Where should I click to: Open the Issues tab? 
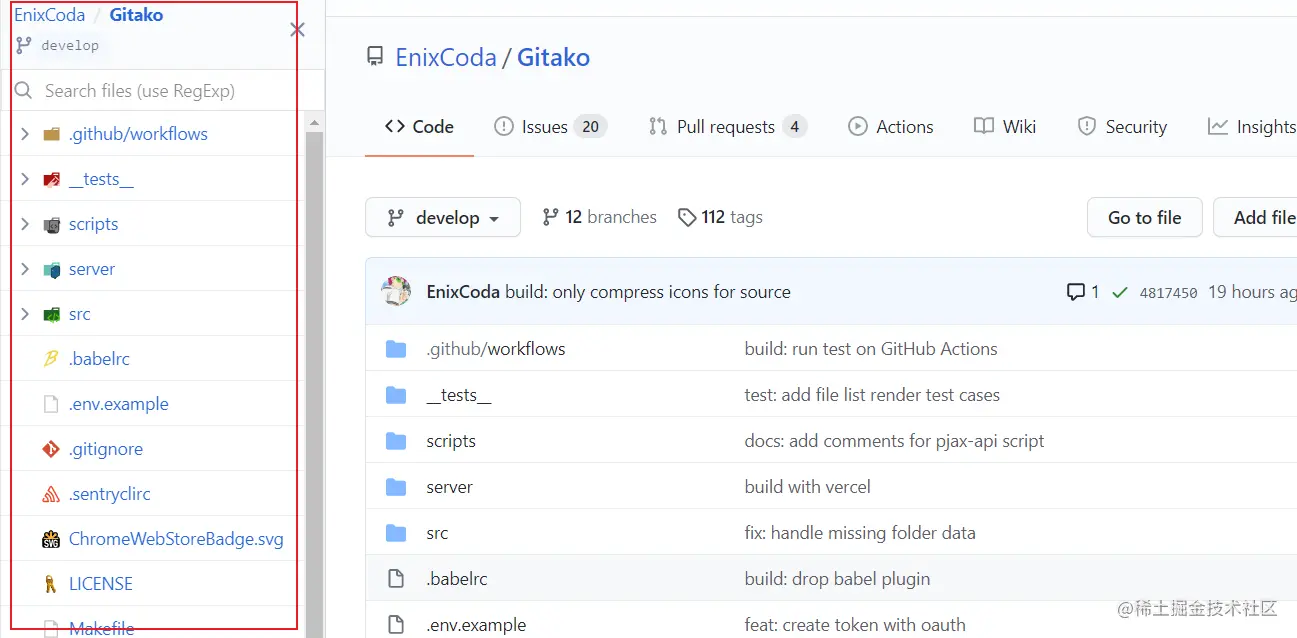(551, 127)
